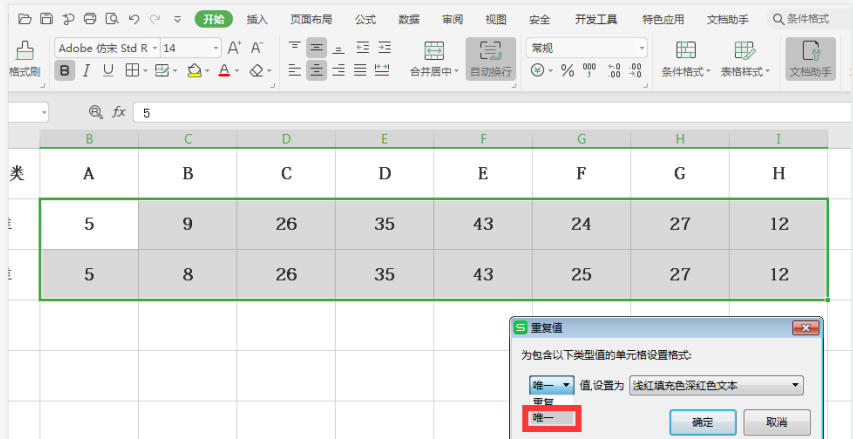Toggle Bold formatting button
Screen dimensions: 853x439
tap(65, 70)
